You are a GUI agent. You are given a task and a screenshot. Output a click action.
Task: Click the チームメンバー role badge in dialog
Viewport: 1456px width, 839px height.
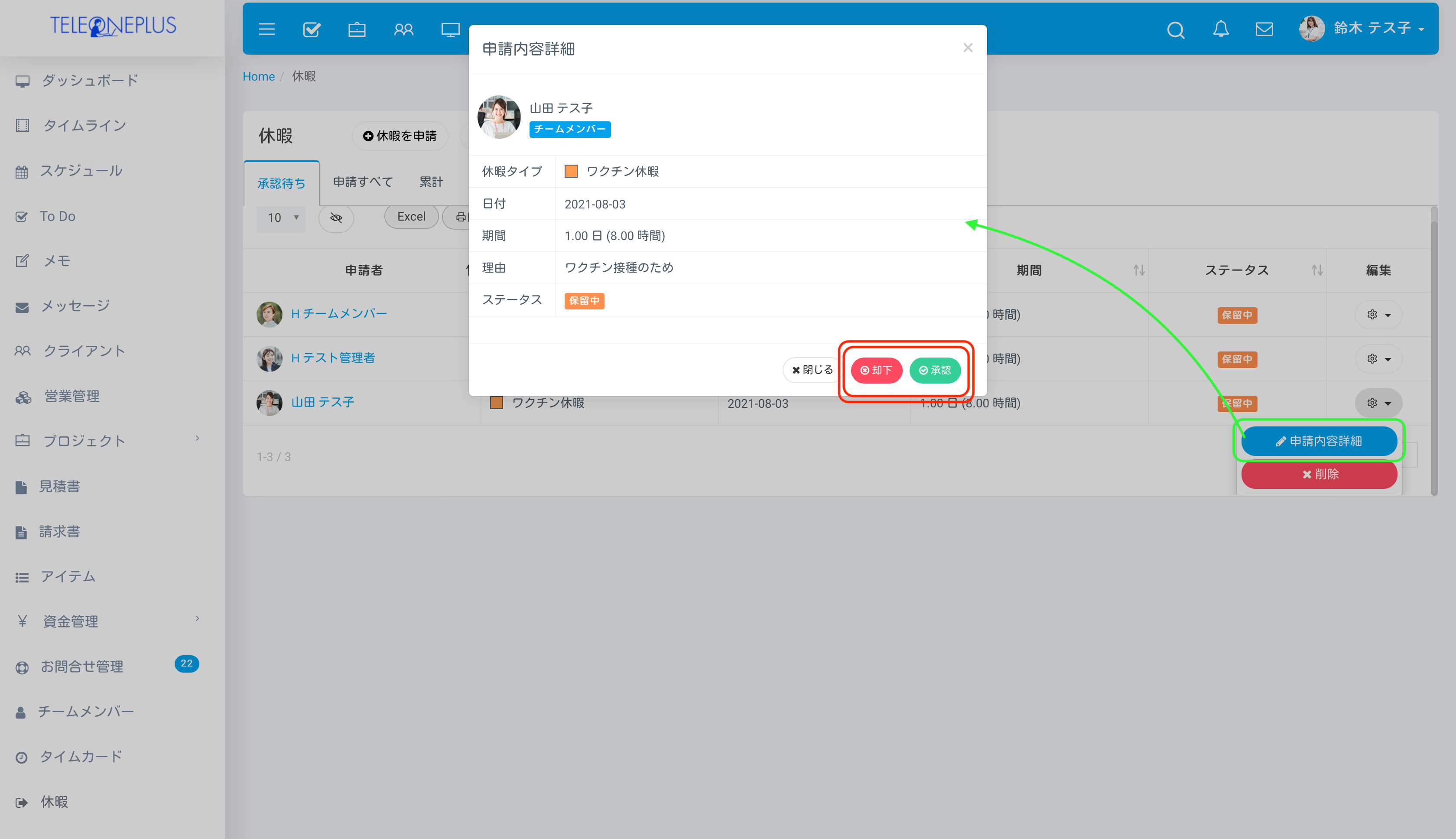pyautogui.click(x=570, y=129)
